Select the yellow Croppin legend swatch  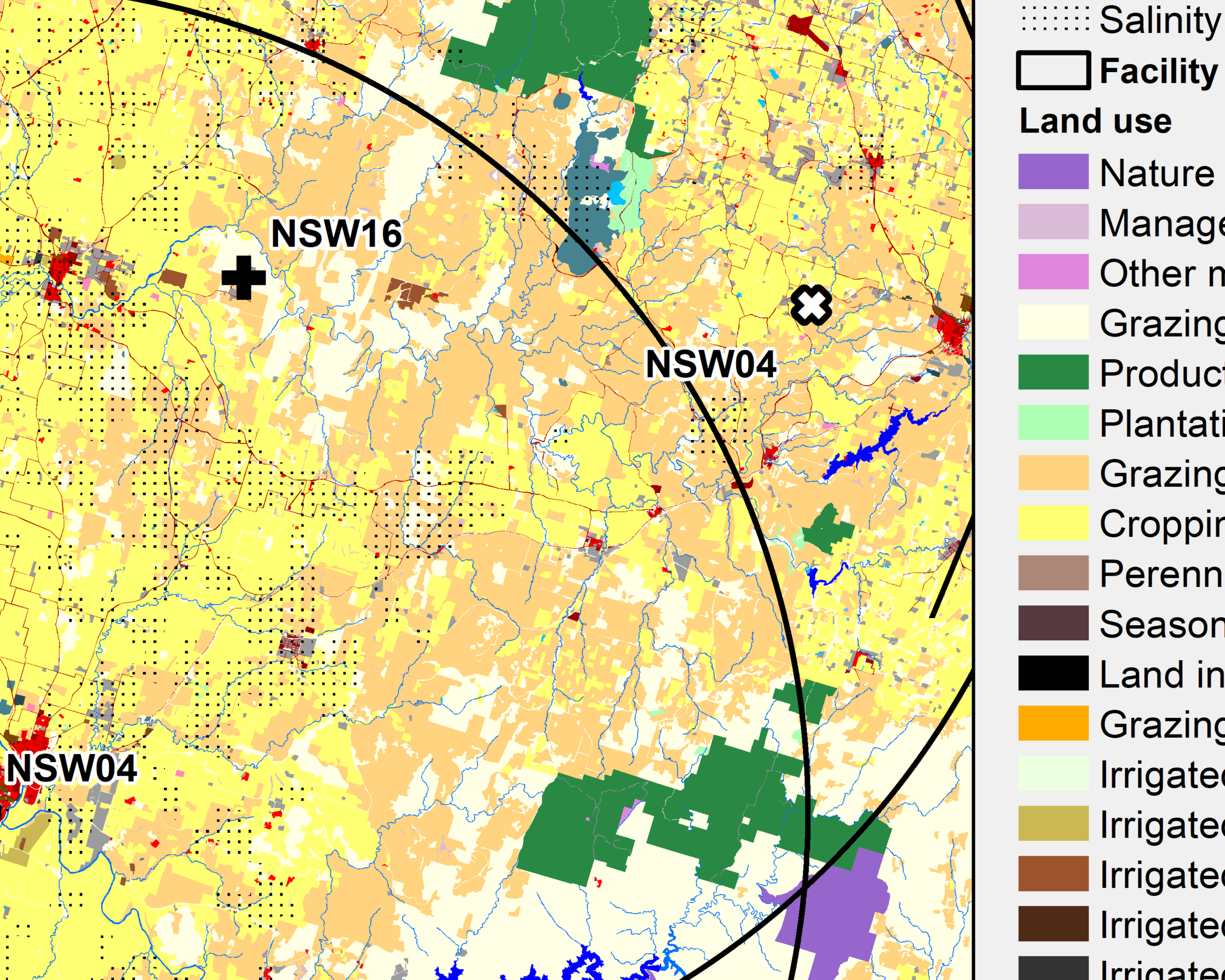(1053, 523)
